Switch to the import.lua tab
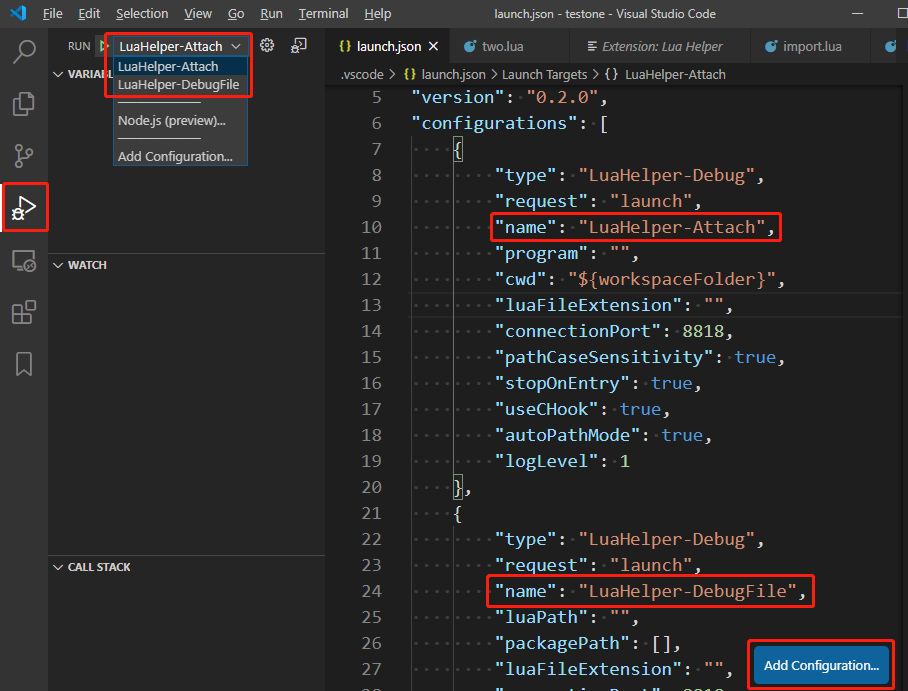The height and width of the screenshot is (691, 908). [810, 46]
